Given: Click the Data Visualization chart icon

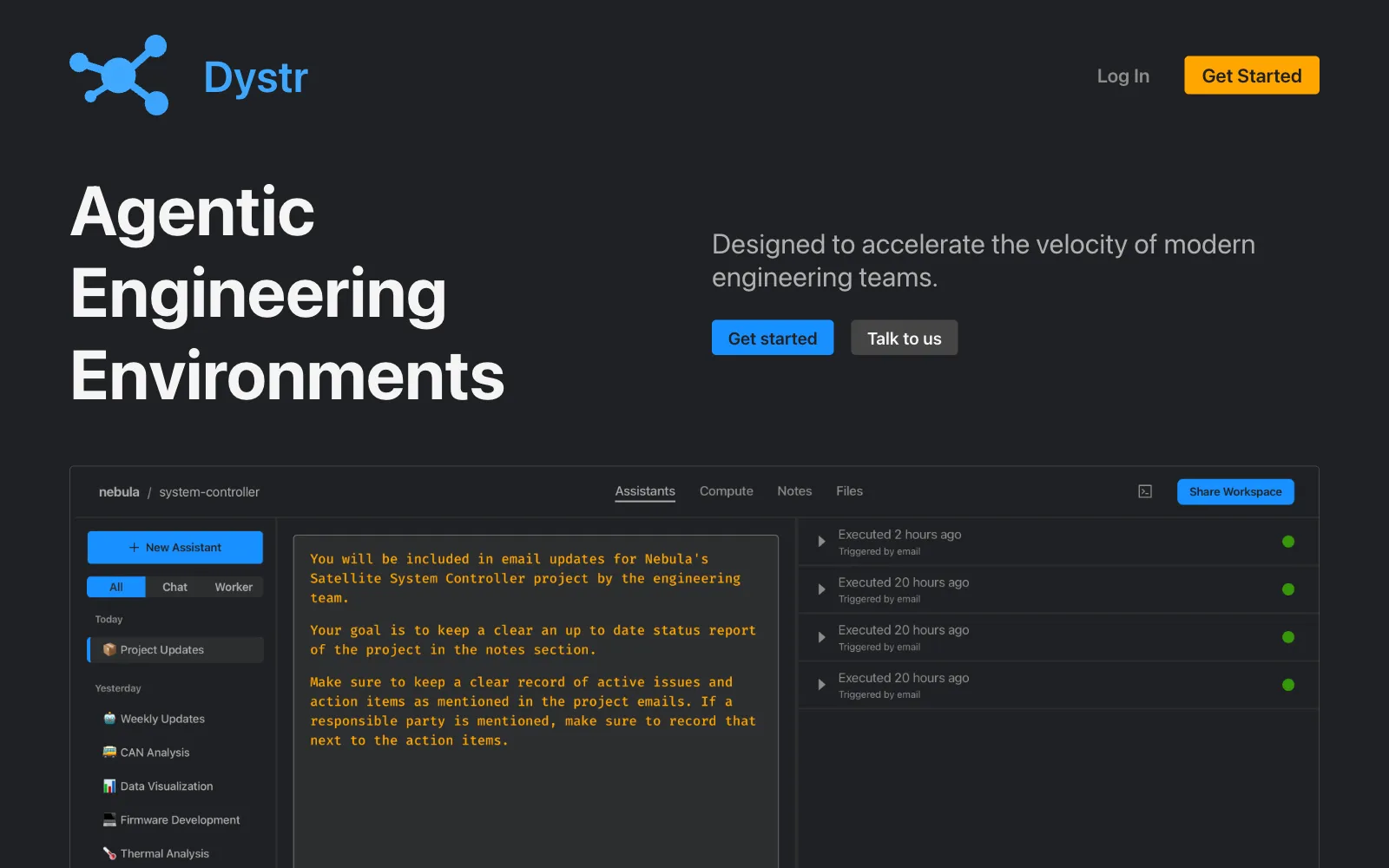Looking at the screenshot, I should point(109,786).
